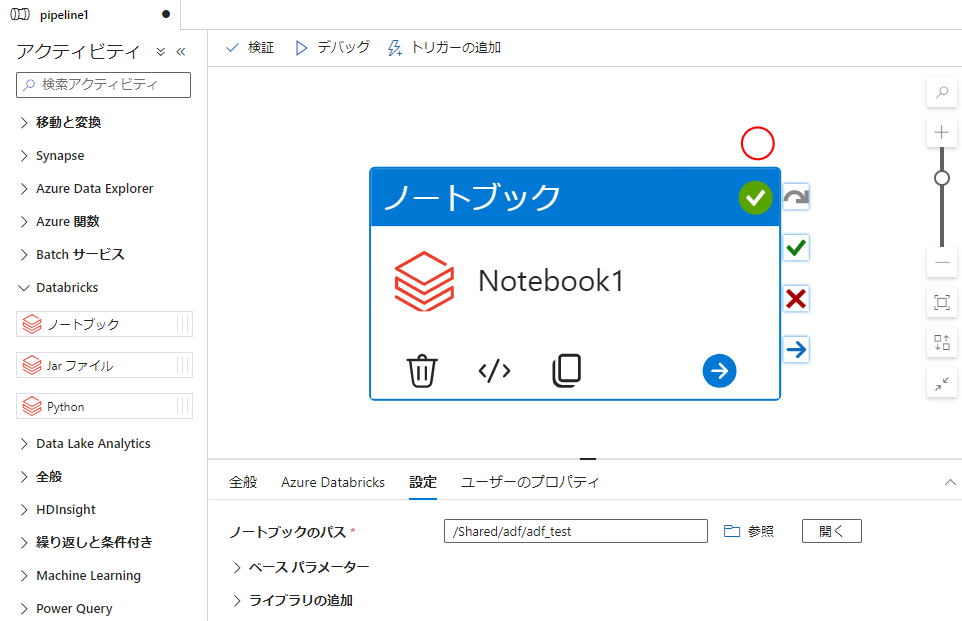View Notebook1 source code icon

(494, 371)
